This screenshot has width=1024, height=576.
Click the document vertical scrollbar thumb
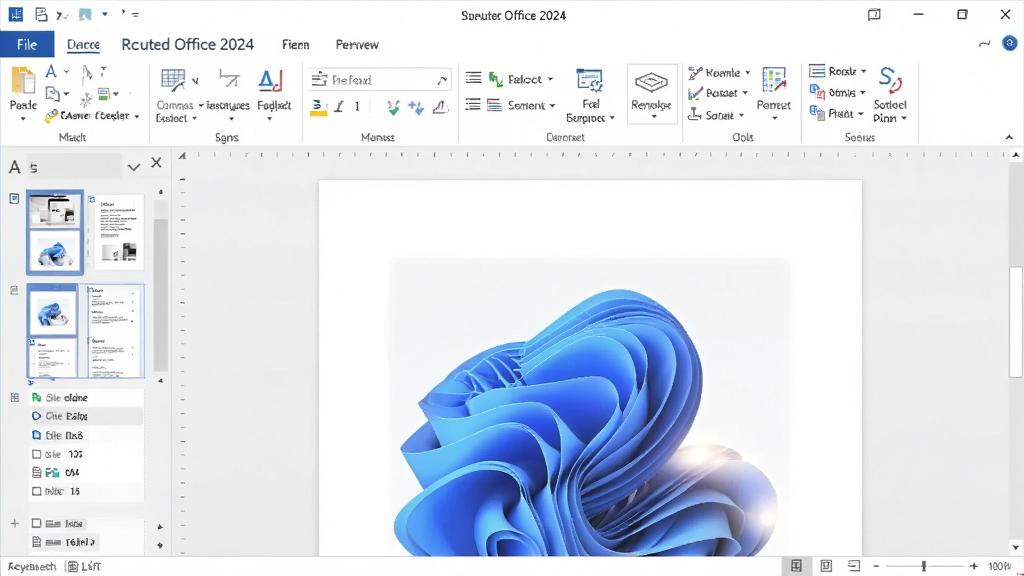pyautogui.click(x=1016, y=321)
